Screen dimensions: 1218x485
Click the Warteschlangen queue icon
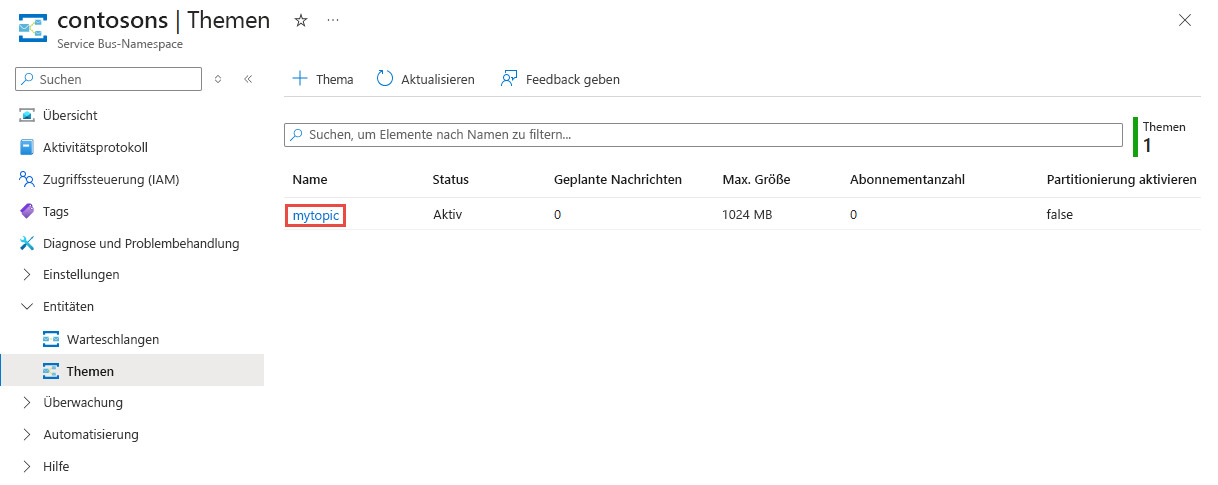51,340
